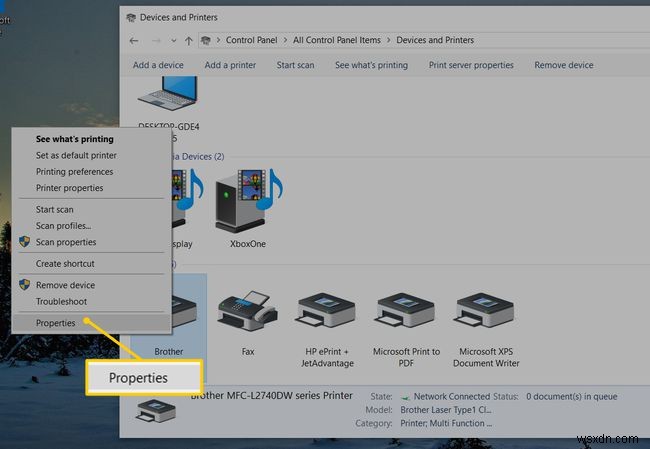Select the XboxOne media device icon
This screenshot has width=650, height=449.
tap(248, 201)
